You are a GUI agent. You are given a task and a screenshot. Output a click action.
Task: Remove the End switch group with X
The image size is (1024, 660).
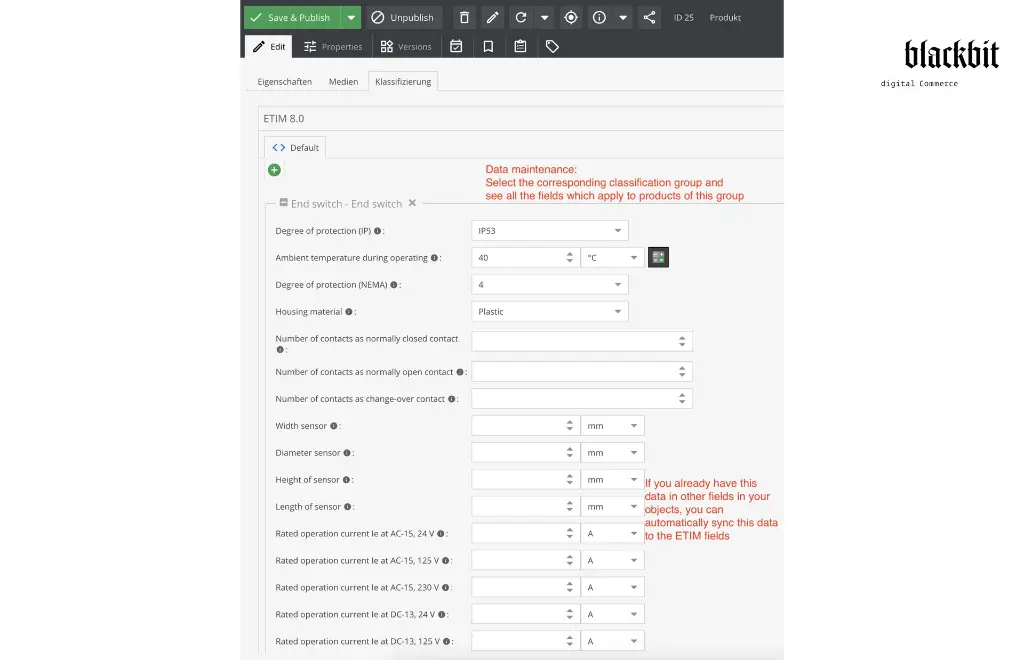tap(412, 203)
